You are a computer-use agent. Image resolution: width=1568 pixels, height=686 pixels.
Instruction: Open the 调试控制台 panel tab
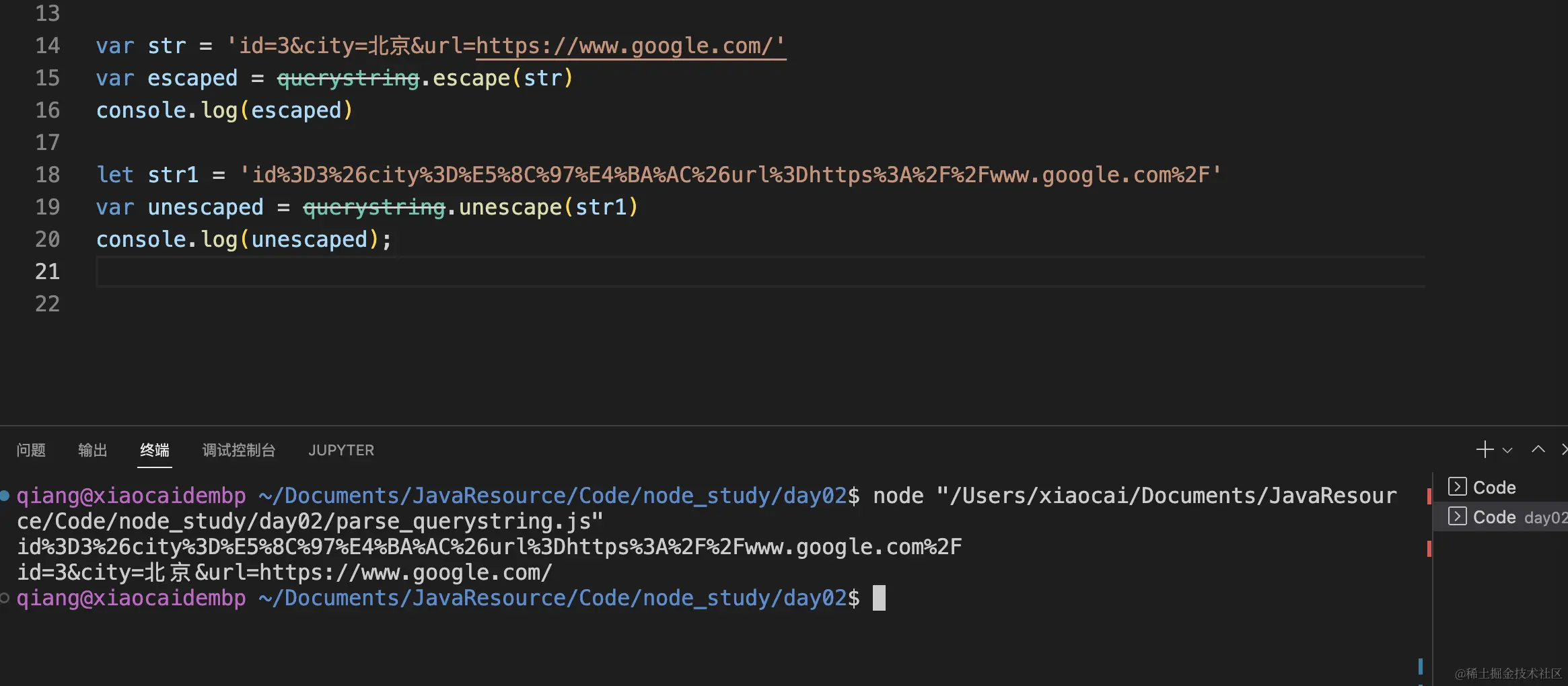coord(239,450)
